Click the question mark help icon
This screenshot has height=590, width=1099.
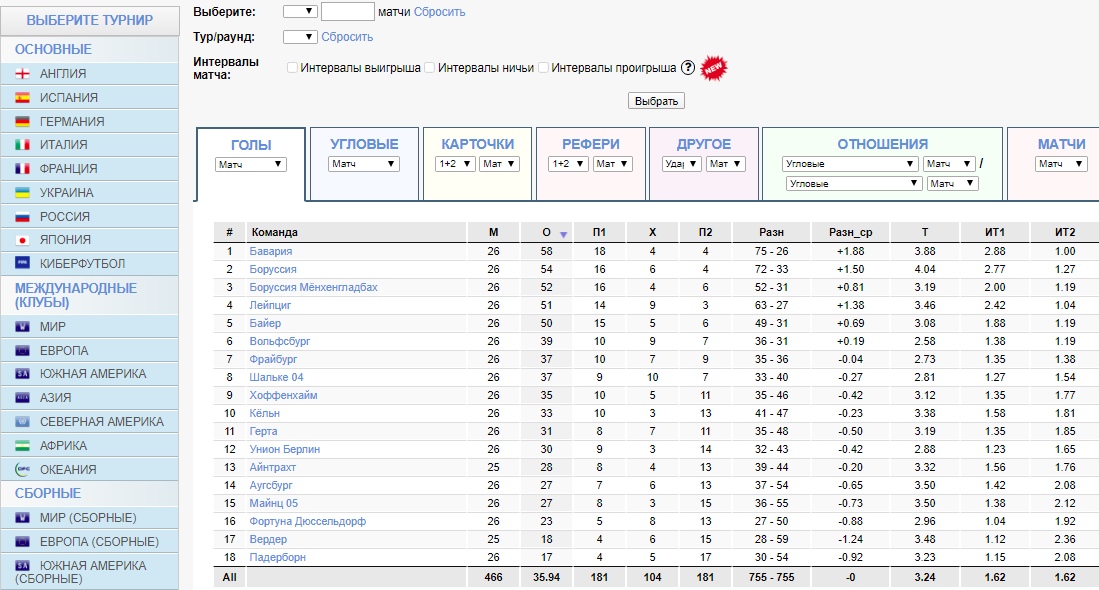click(687, 68)
